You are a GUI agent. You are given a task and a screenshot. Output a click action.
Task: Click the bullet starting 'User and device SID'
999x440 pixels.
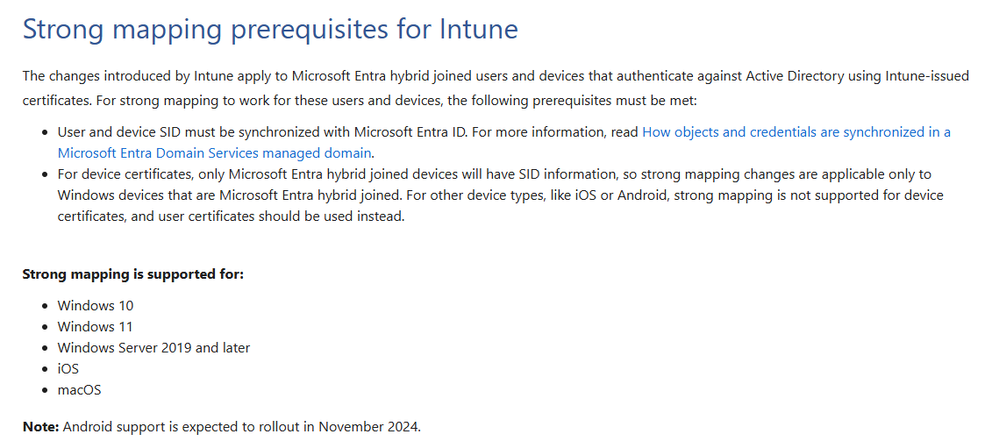(504, 143)
